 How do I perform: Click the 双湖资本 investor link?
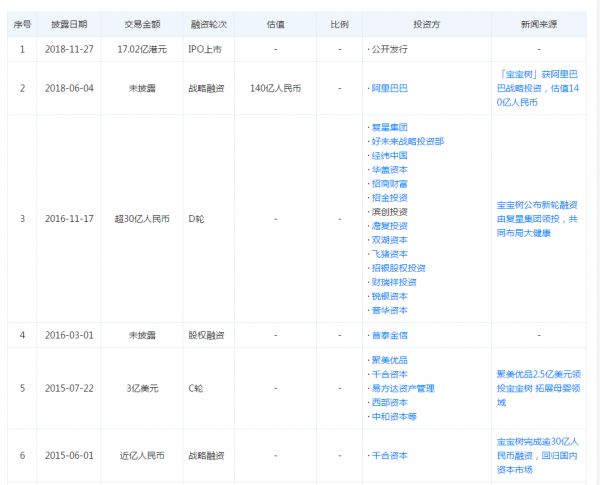point(392,242)
